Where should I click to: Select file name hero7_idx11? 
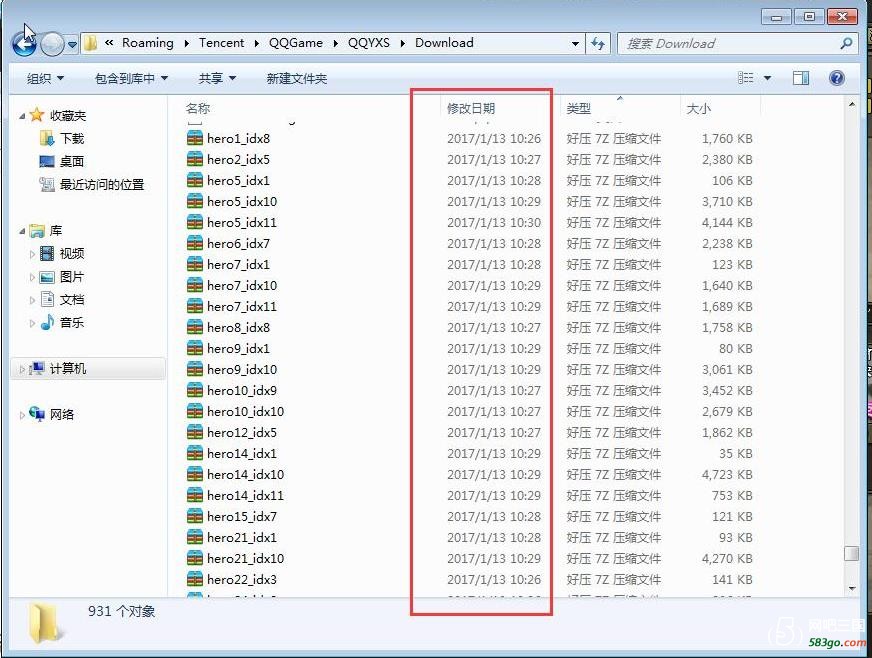click(x=241, y=306)
